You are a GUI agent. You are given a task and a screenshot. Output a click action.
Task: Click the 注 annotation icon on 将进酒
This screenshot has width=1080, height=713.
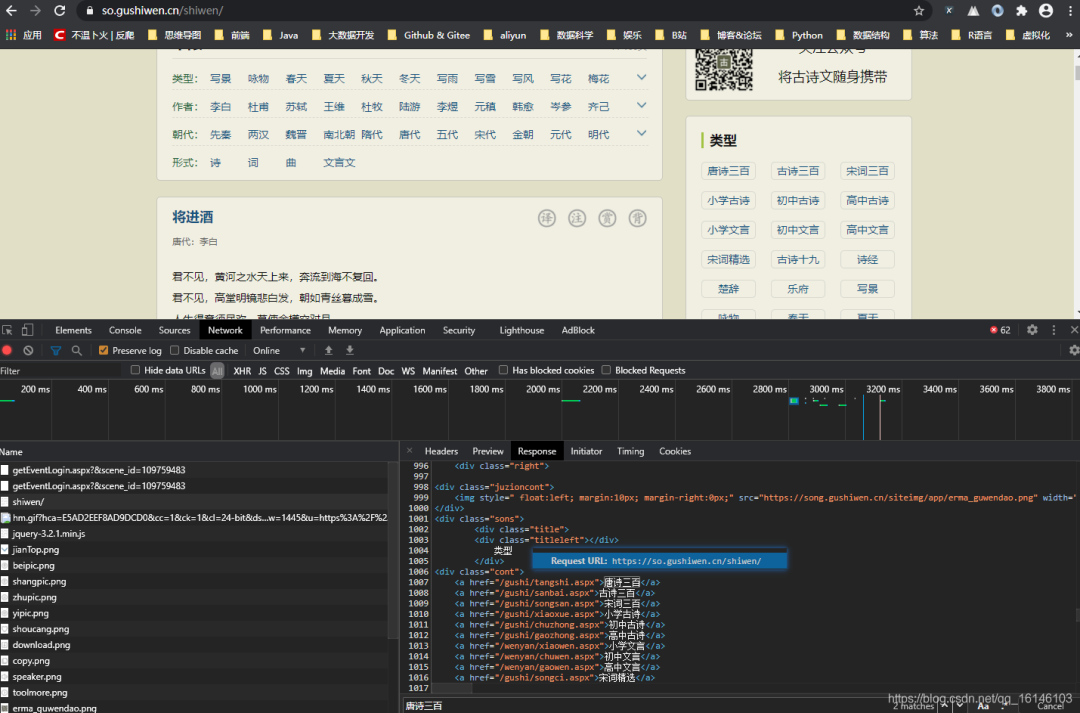click(577, 218)
